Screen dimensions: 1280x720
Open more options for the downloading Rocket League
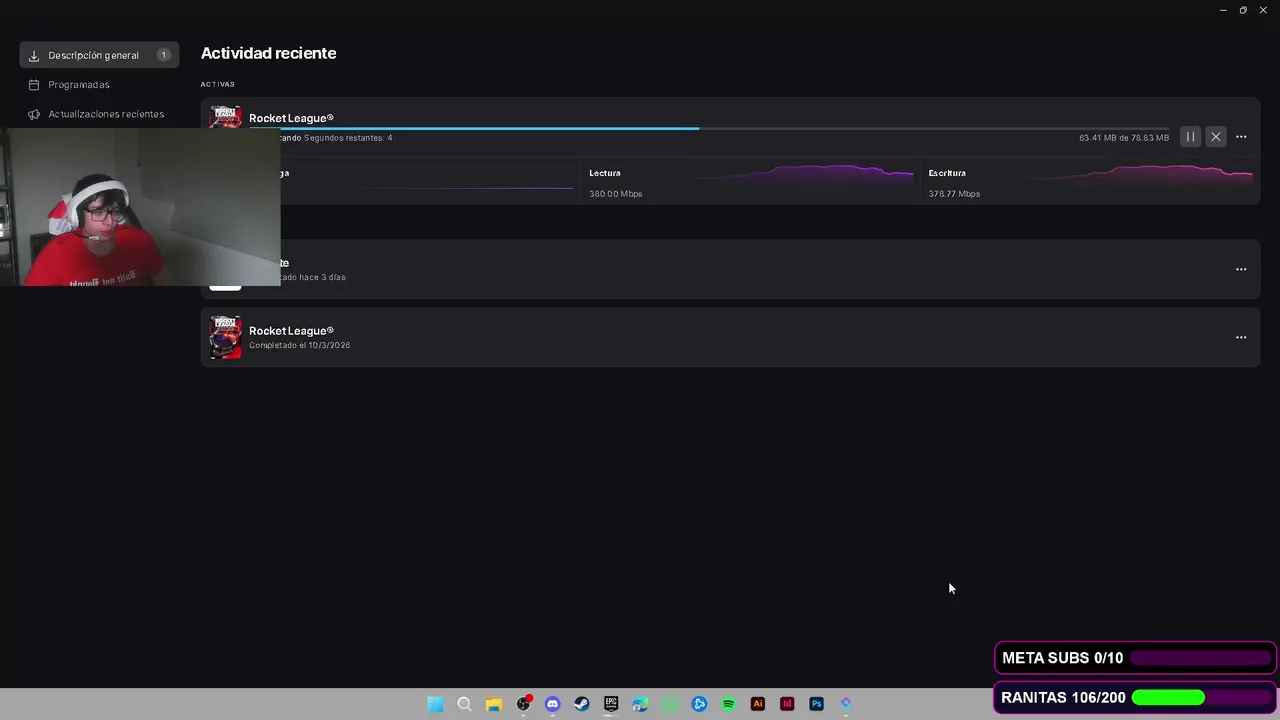pos(1241,137)
